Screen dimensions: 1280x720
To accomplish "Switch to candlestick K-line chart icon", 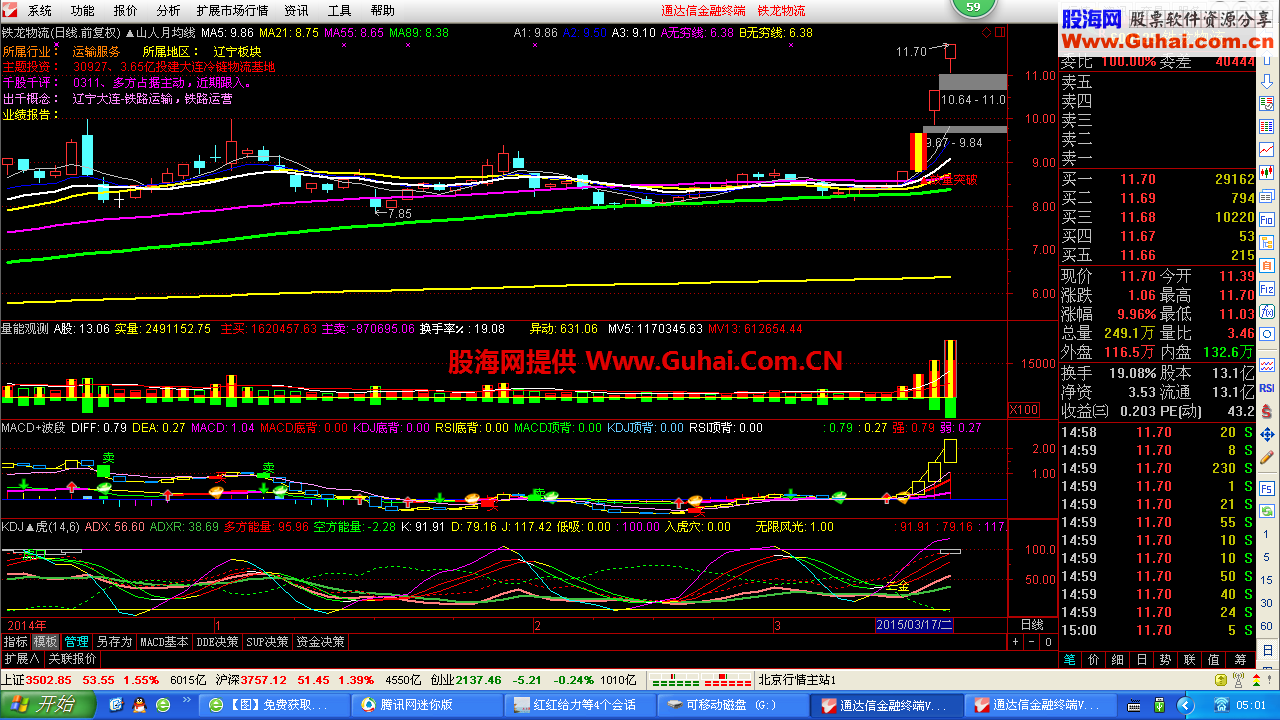I will pyautogui.click(x=1267, y=171).
